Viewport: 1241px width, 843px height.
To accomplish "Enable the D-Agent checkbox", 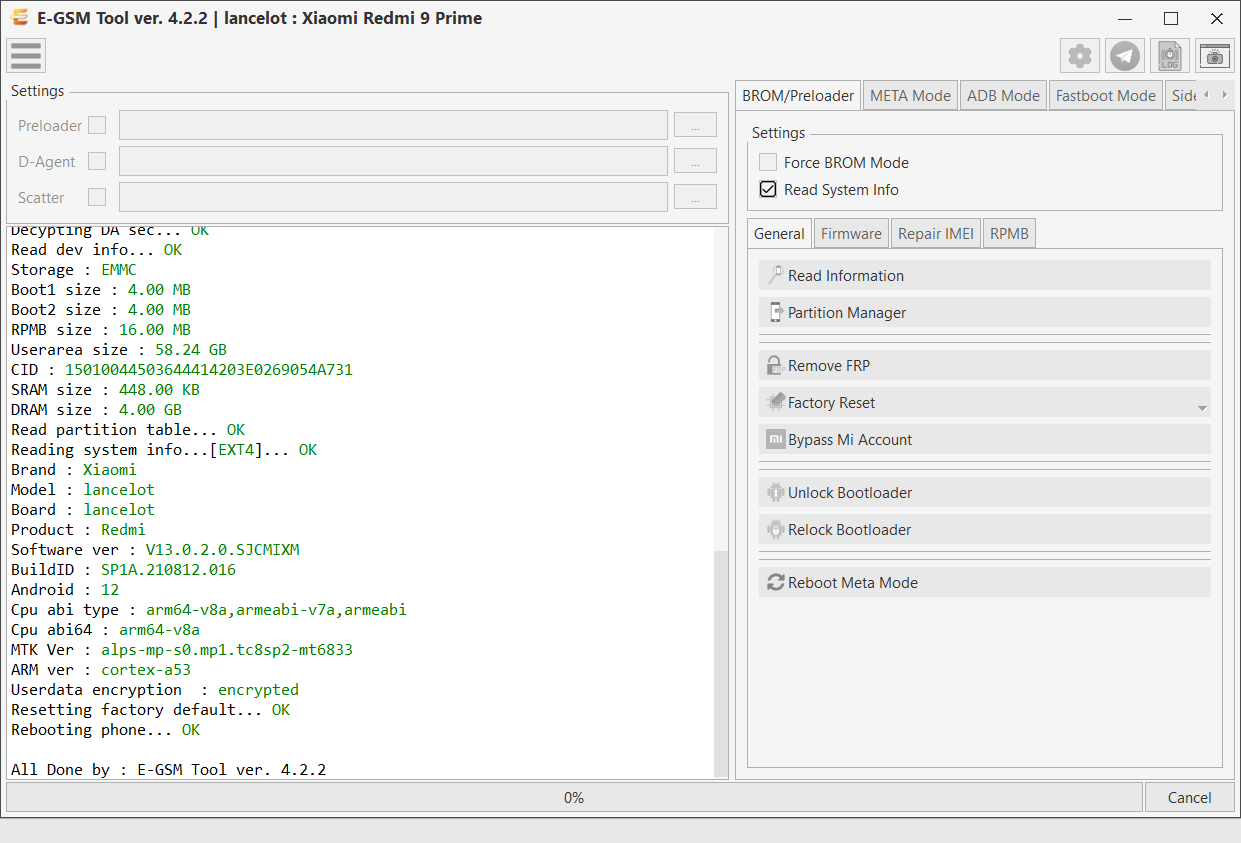I will click(97, 161).
